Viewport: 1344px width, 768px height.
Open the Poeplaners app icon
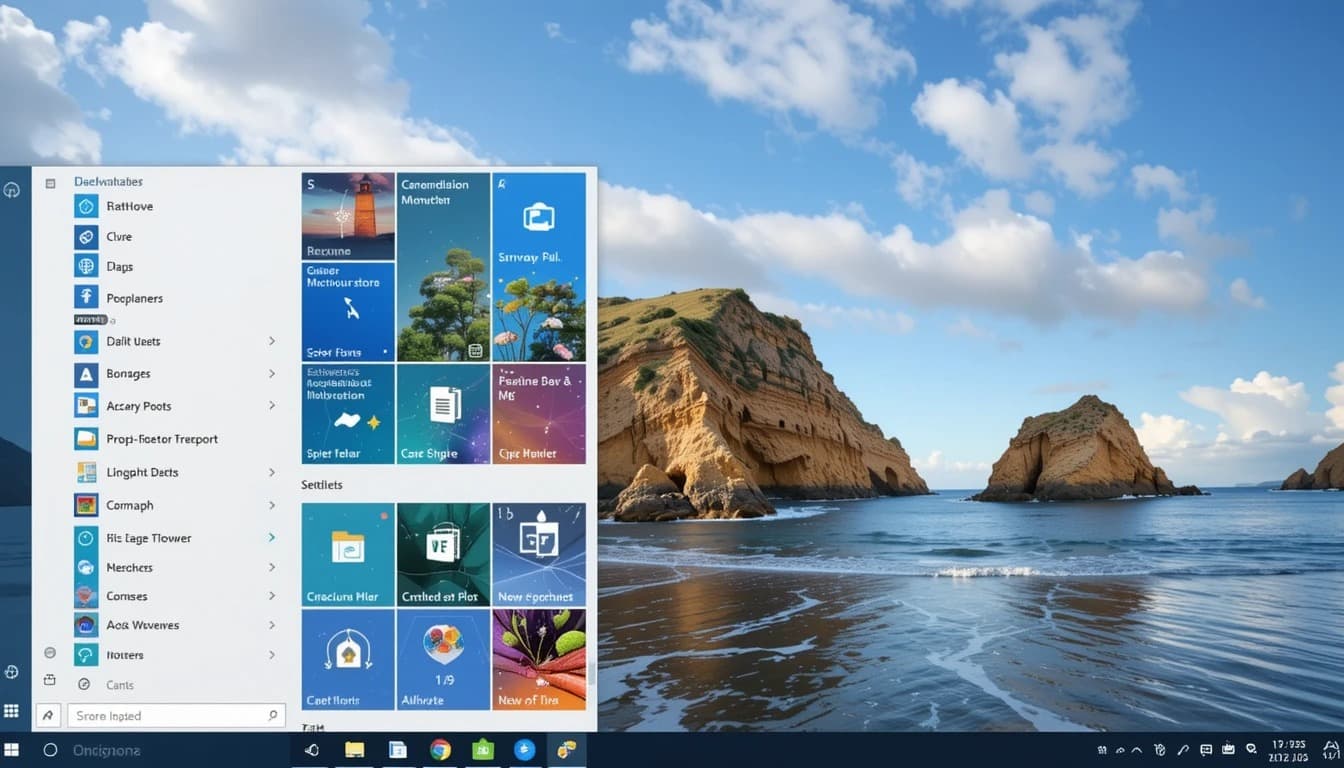pyautogui.click(x=86, y=297)
